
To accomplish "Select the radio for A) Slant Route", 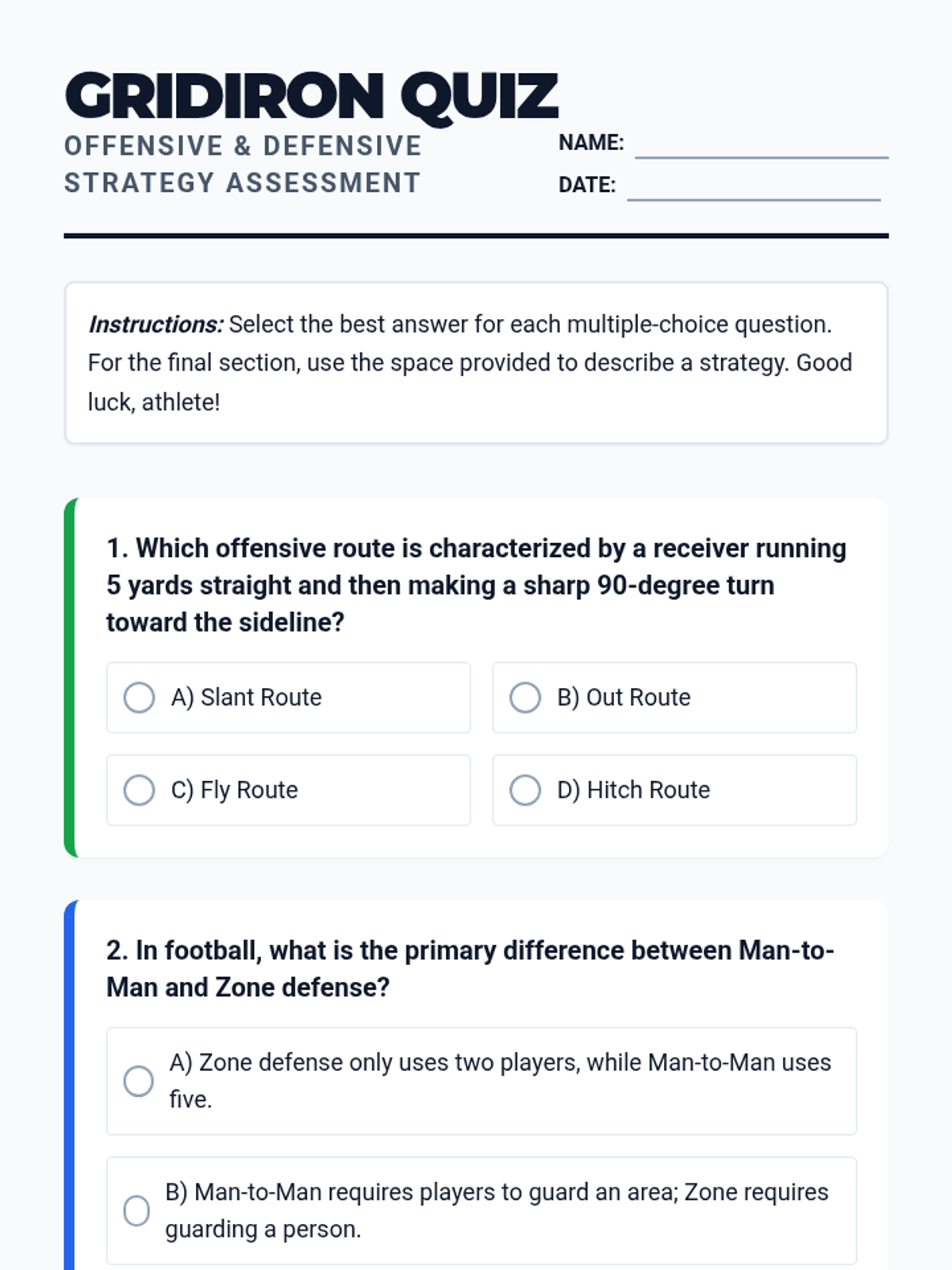I will [139, 698].
